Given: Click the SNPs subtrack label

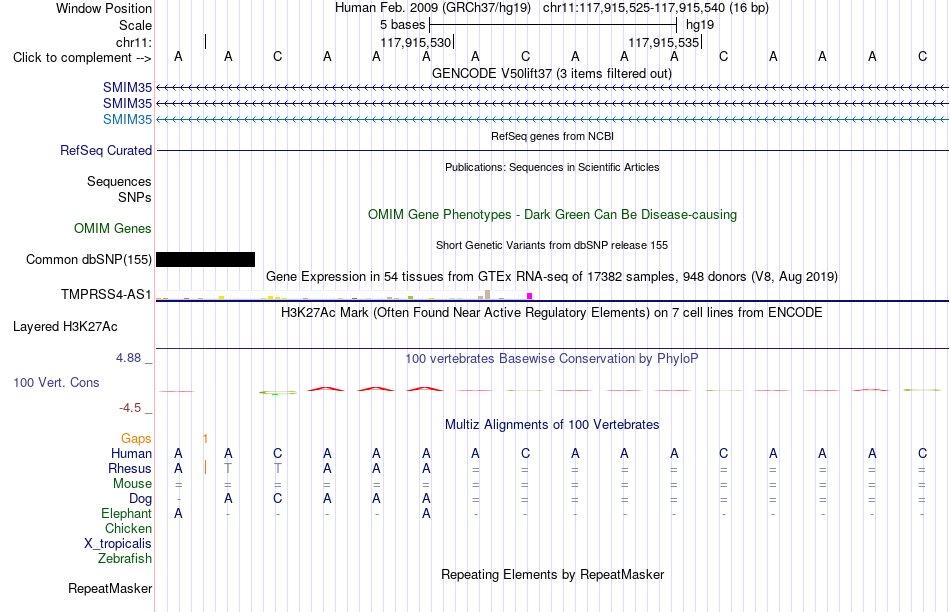Looking at the screenshot, I should [x=135, y=198].
